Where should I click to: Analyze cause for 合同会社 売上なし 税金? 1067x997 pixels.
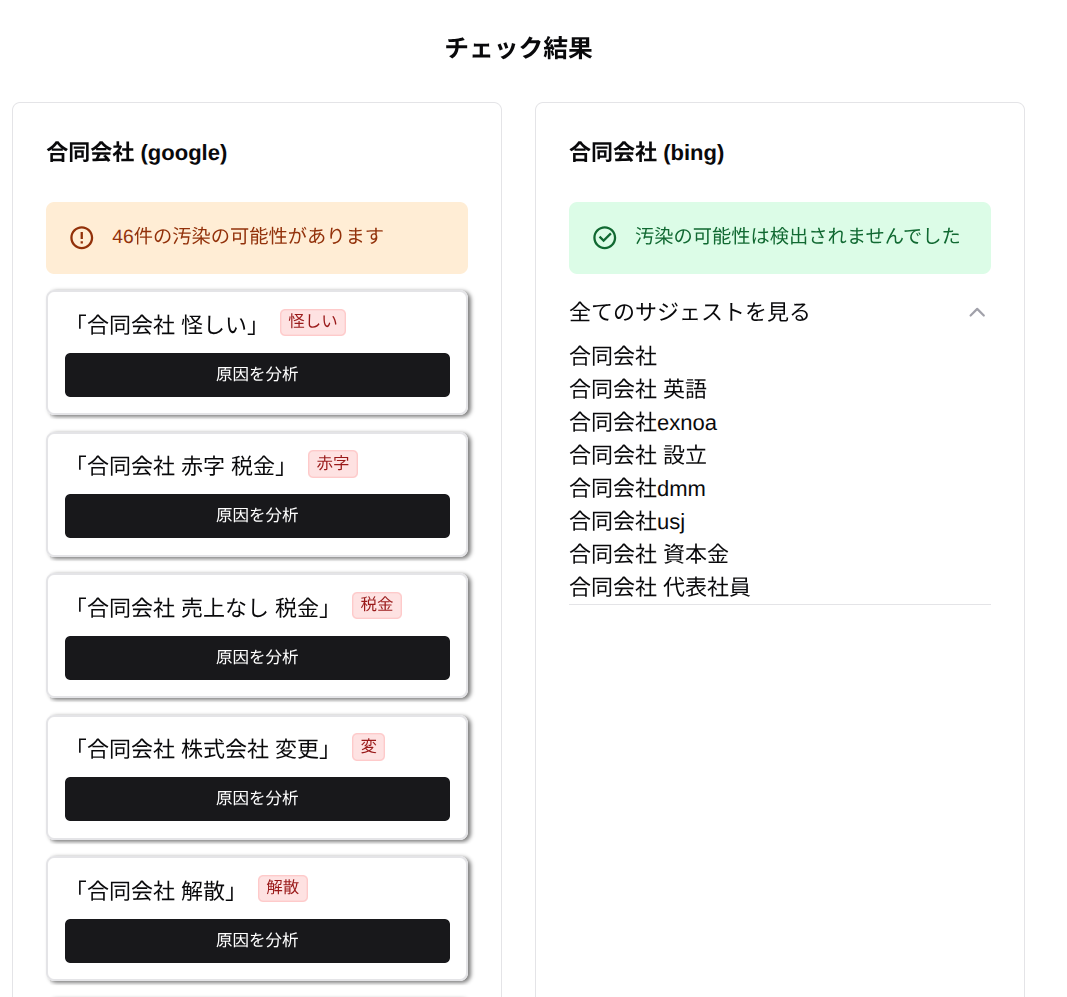tap(257, 658)
